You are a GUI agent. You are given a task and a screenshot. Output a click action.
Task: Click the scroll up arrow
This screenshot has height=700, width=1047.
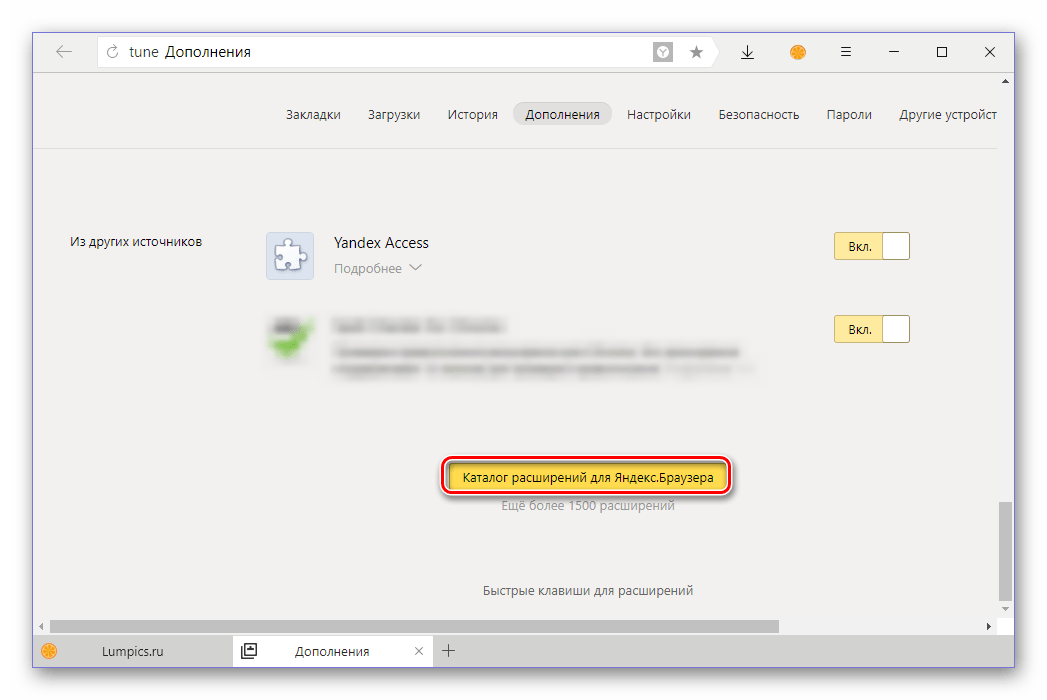point(1006,81)
